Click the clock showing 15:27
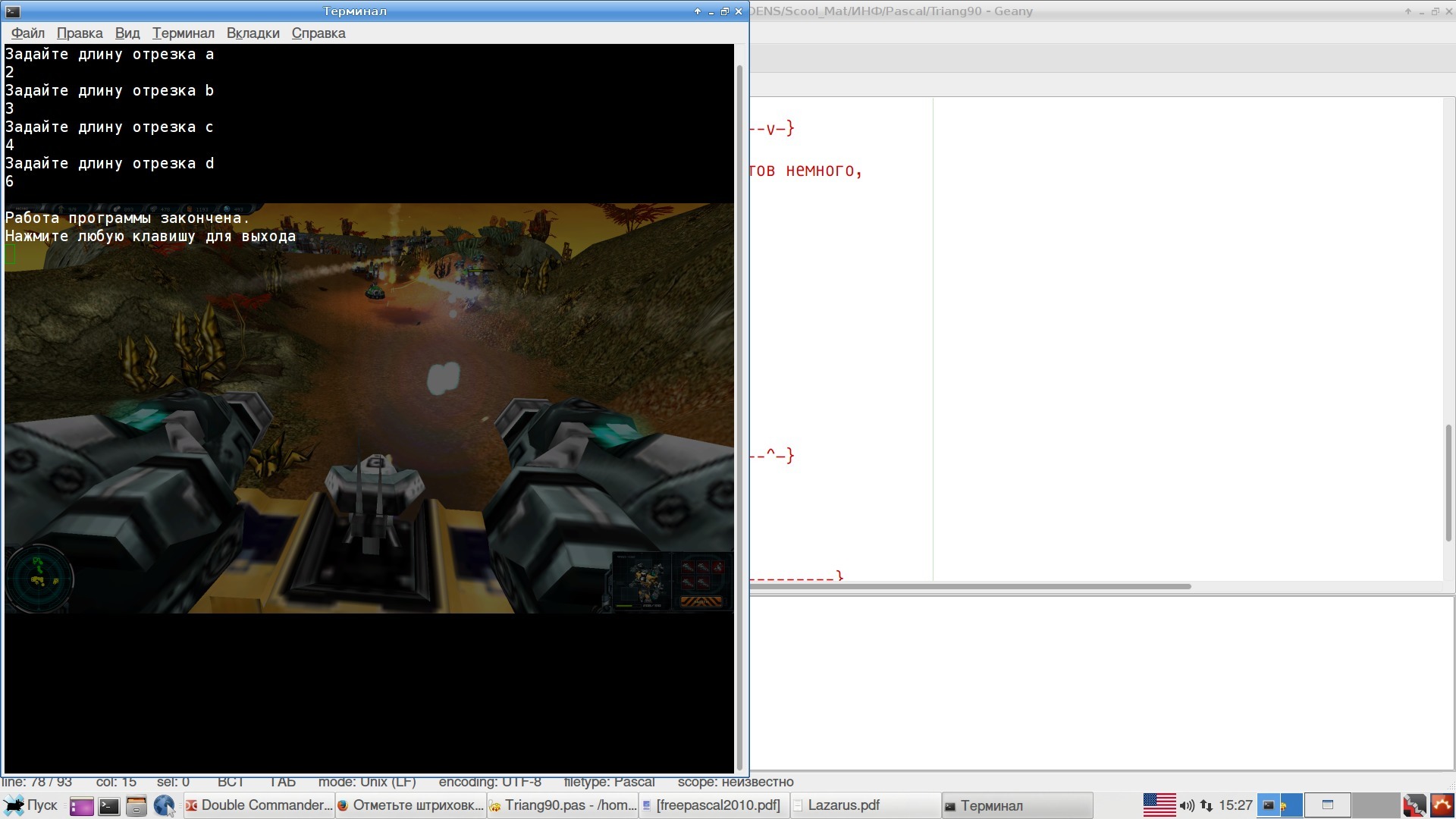1456x819 pixels. 1235,805
